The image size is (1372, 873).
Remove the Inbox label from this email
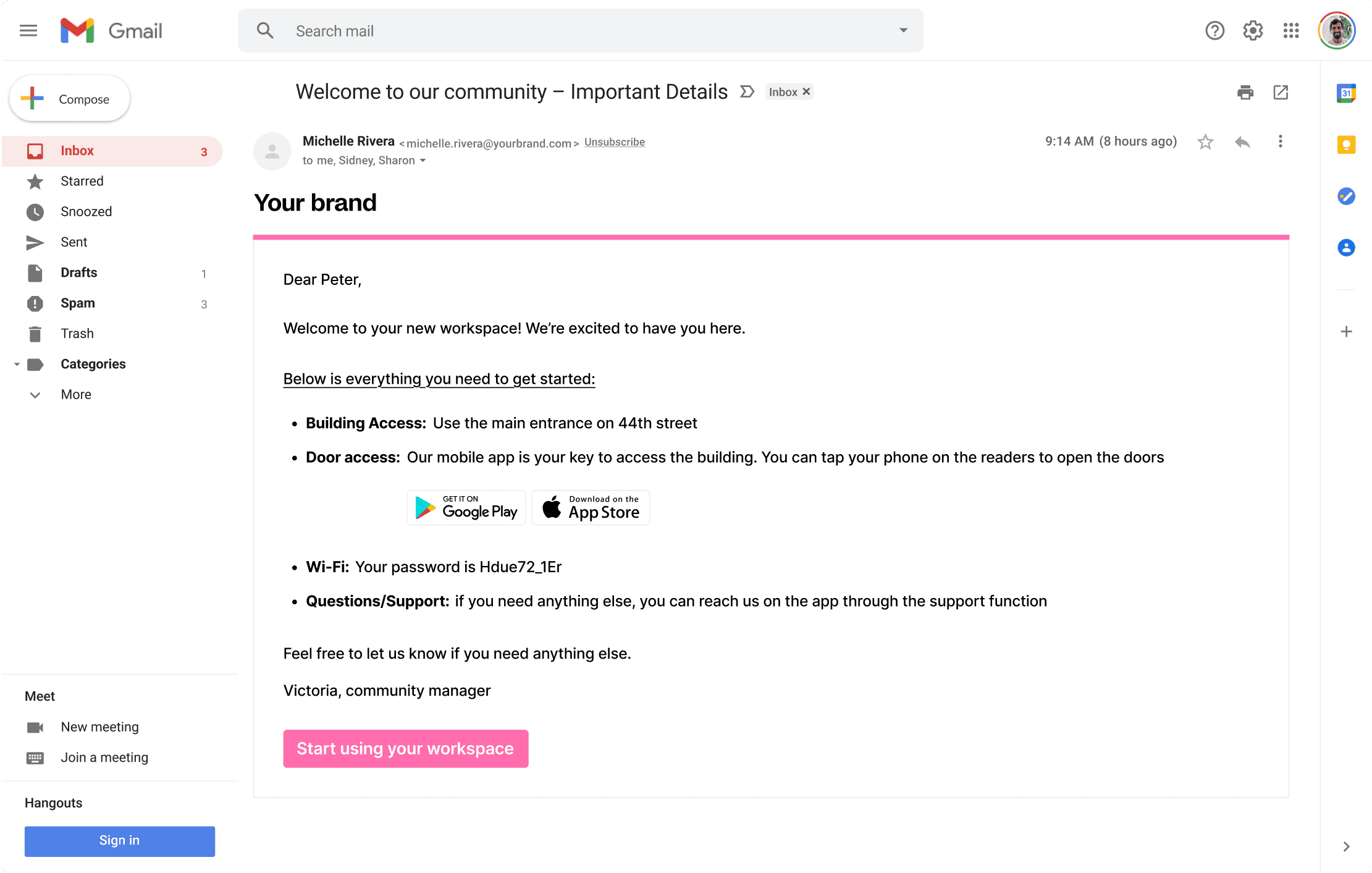click(x=806, y=91)
